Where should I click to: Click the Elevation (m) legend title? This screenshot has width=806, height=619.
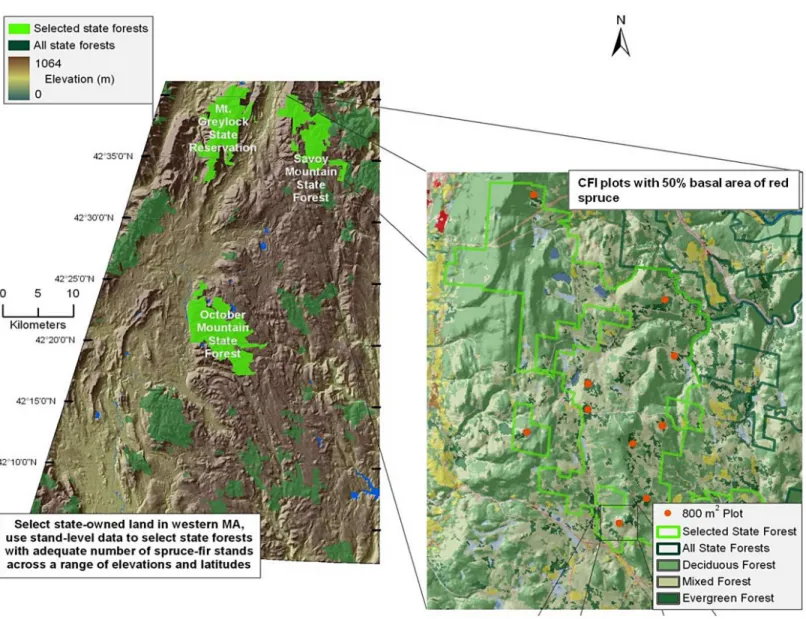pos(80,79)
